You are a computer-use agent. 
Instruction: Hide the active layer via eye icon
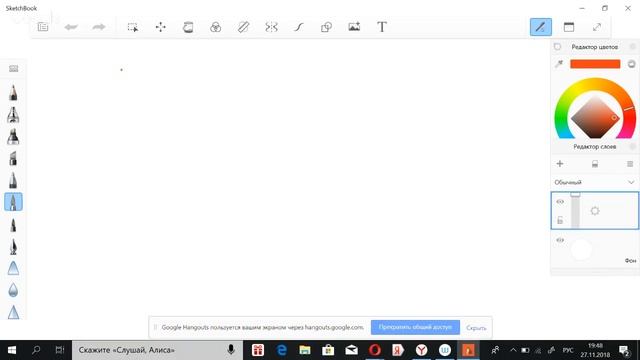[560, 202]
